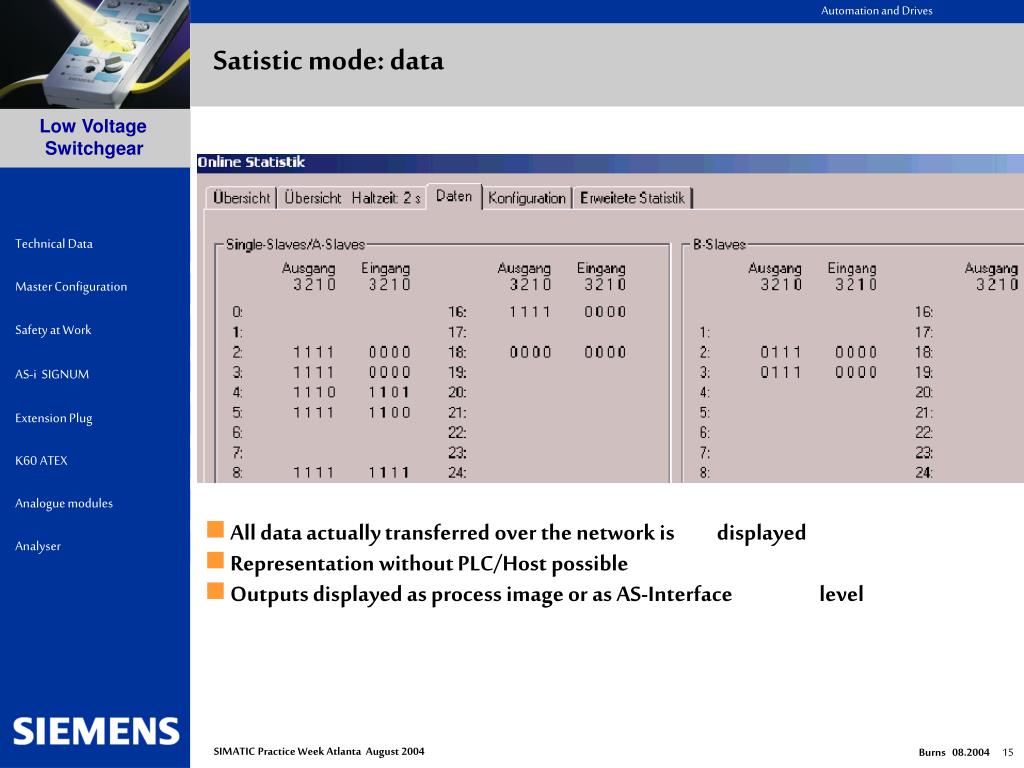Select A-slave 2 Ausgang value 1111
The image size is (1024, 768).
313,353
